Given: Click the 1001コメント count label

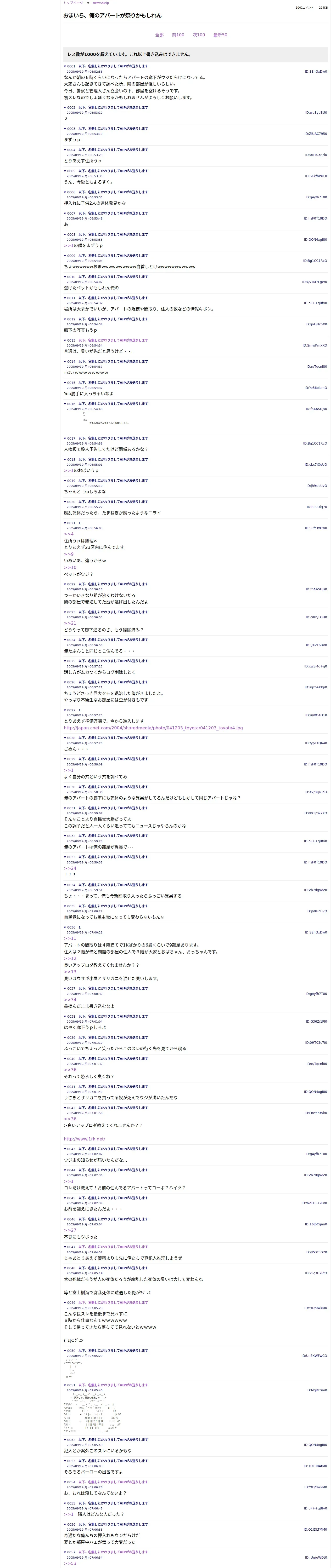Looking at the screenshot, I should 304,8.
